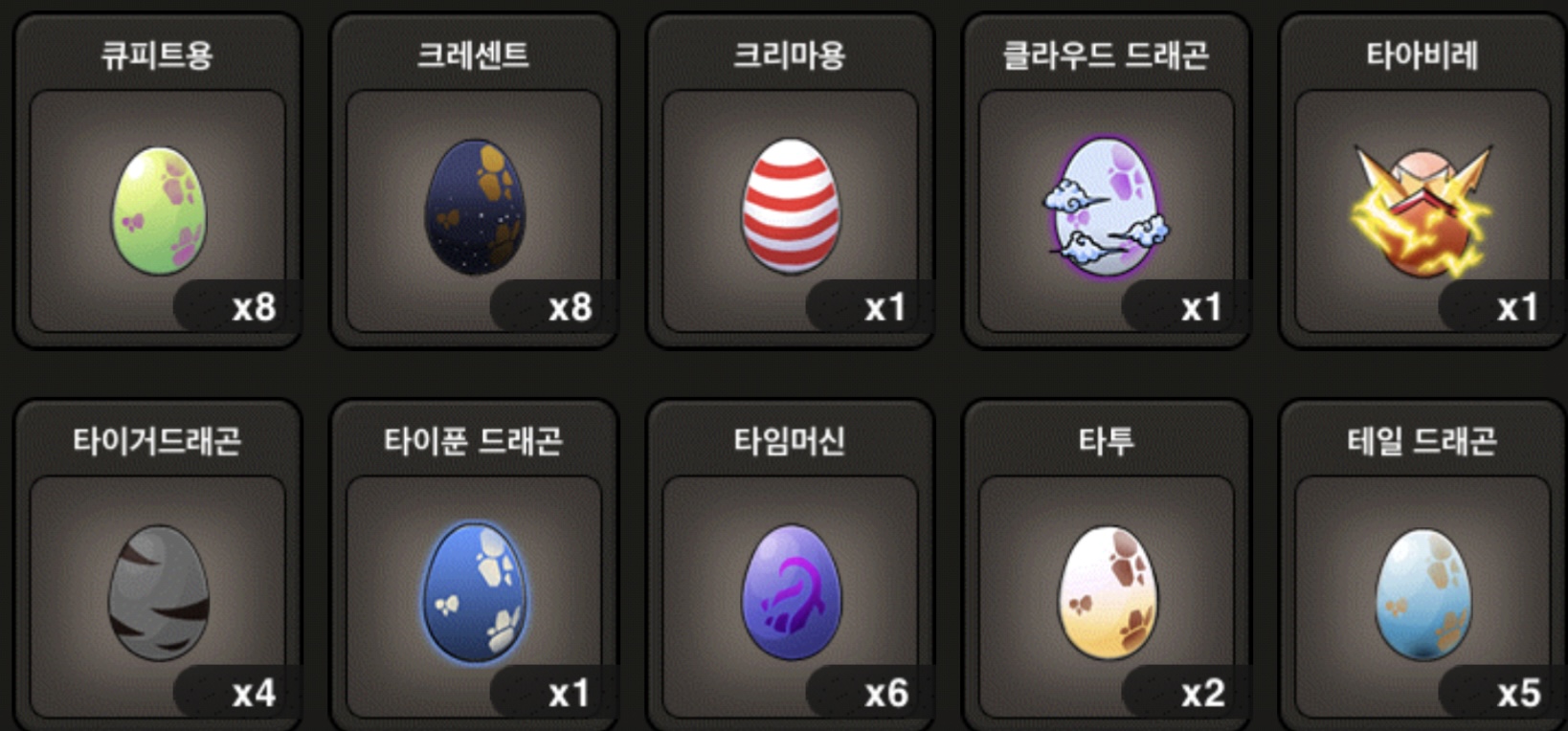Click the x2 count on 타투 card
Viewport: 1568px width, 731px height.
point(1202,693)
